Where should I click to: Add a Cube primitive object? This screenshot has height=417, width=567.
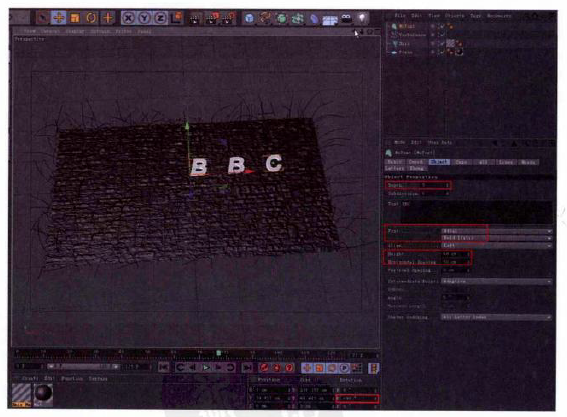pyautogui.click(x=249, y=18)
